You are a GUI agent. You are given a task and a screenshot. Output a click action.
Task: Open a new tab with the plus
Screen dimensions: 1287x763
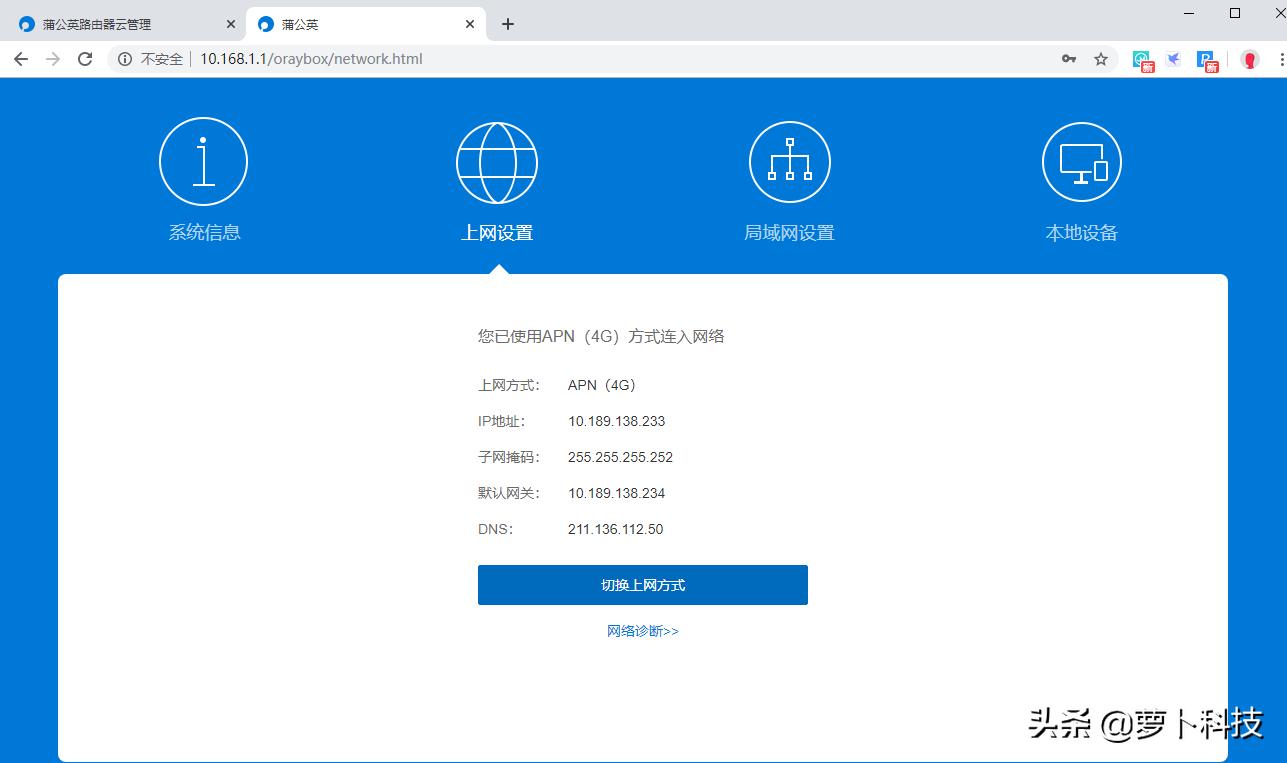(508, 23)
